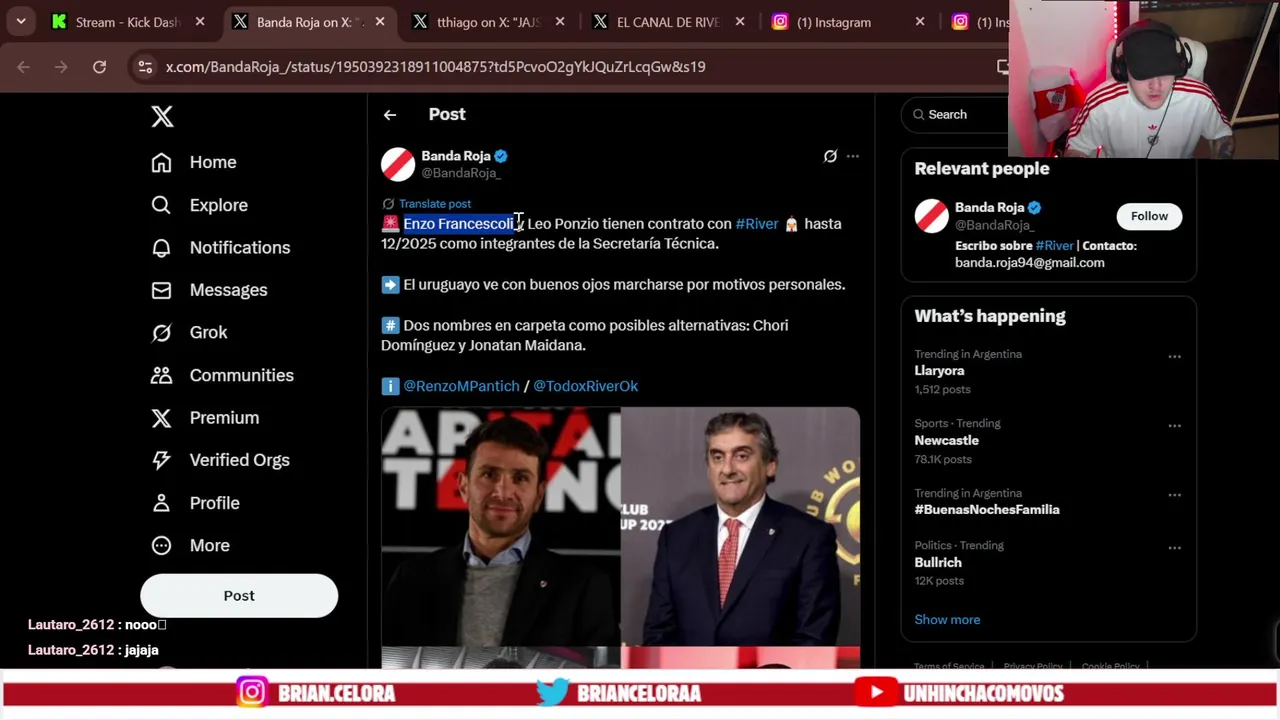This screenshot has width=1280, height=720.
Task: Switch to EL CANAL DE RIVER tab
Action: (x=668, y=22)
